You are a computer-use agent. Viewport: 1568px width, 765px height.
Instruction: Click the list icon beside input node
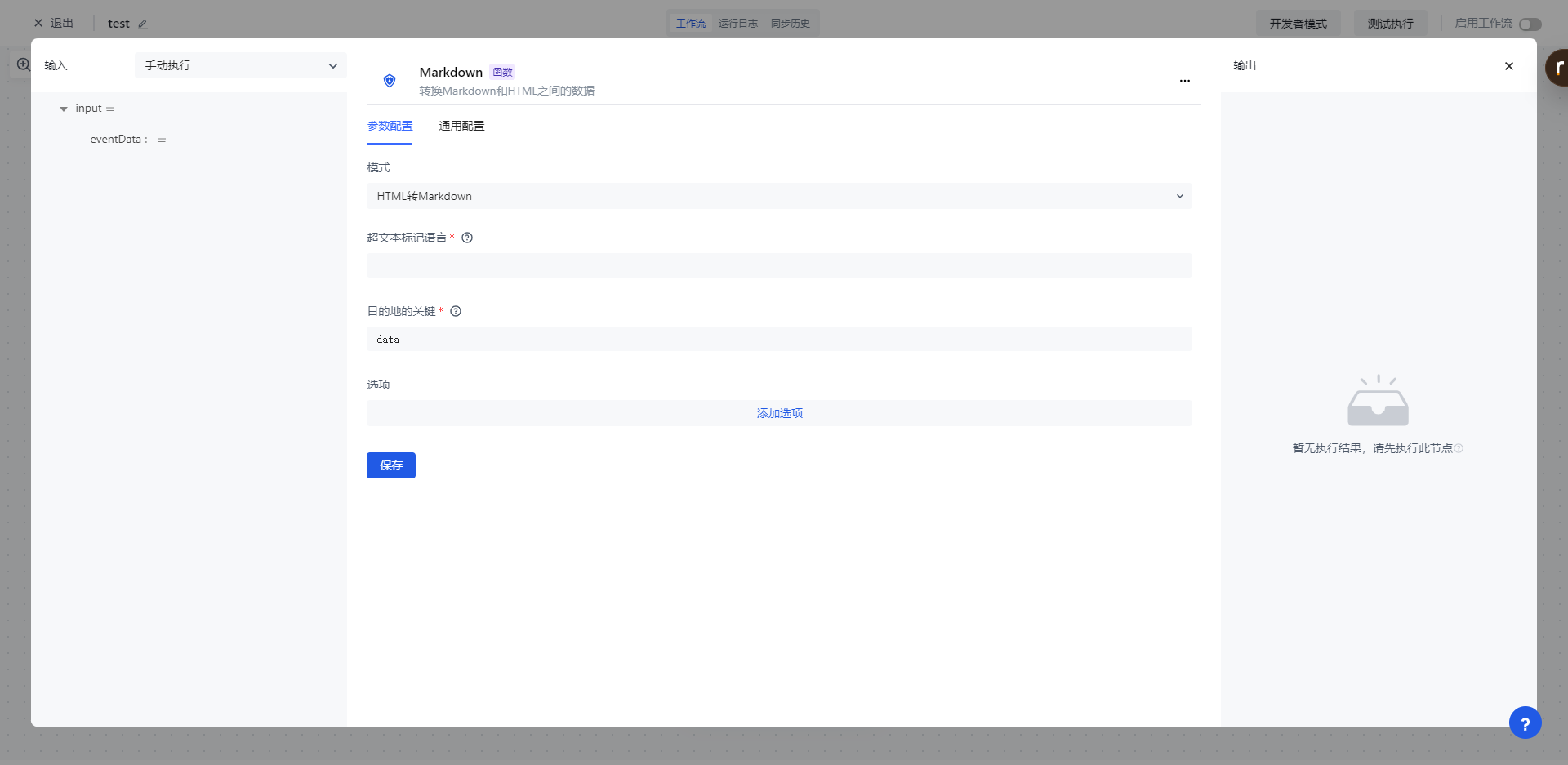[x=110, y=109]
